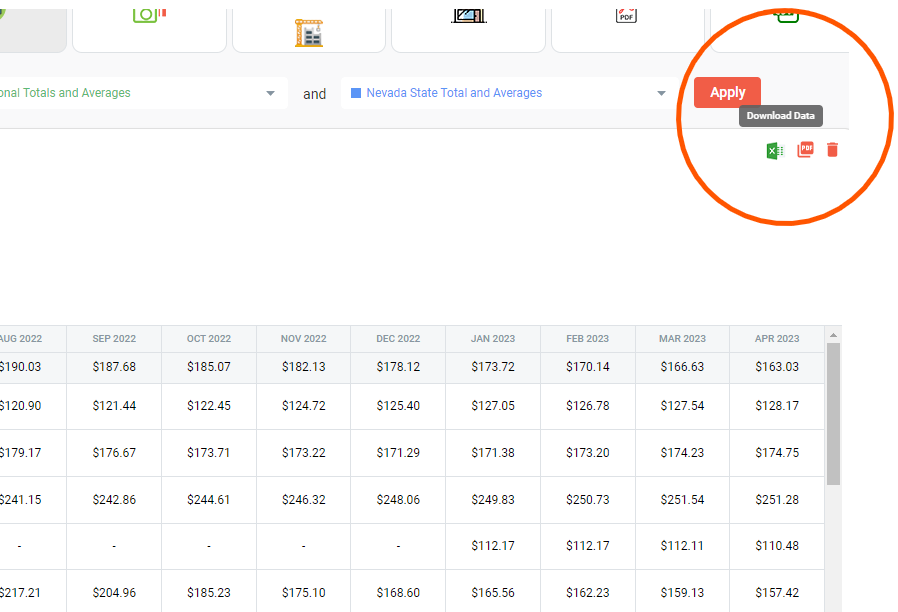Click the $185.23 cell
Screen dimensions: 898x612
point(209,593)
